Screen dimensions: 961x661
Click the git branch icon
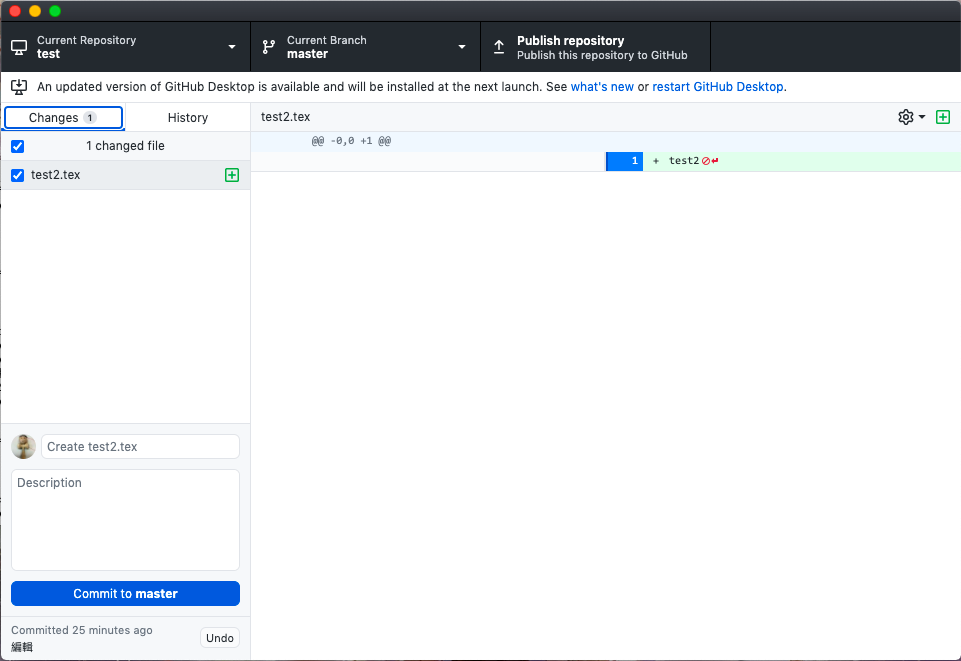tap(269, 47)
